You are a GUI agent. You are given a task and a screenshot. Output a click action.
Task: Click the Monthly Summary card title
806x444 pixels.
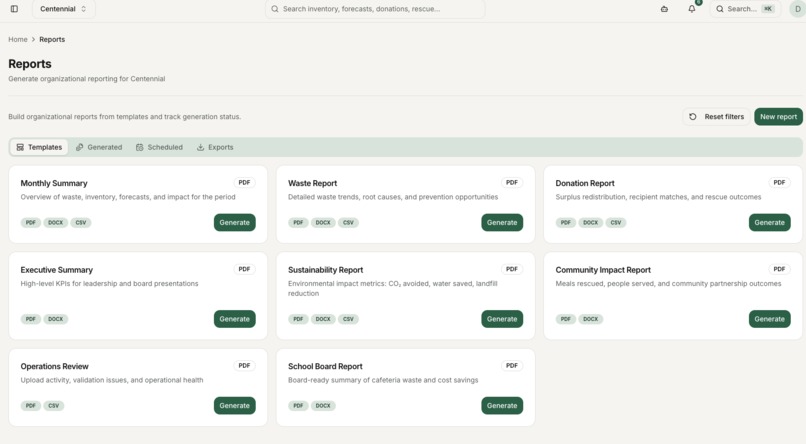(x=54, y=183)
